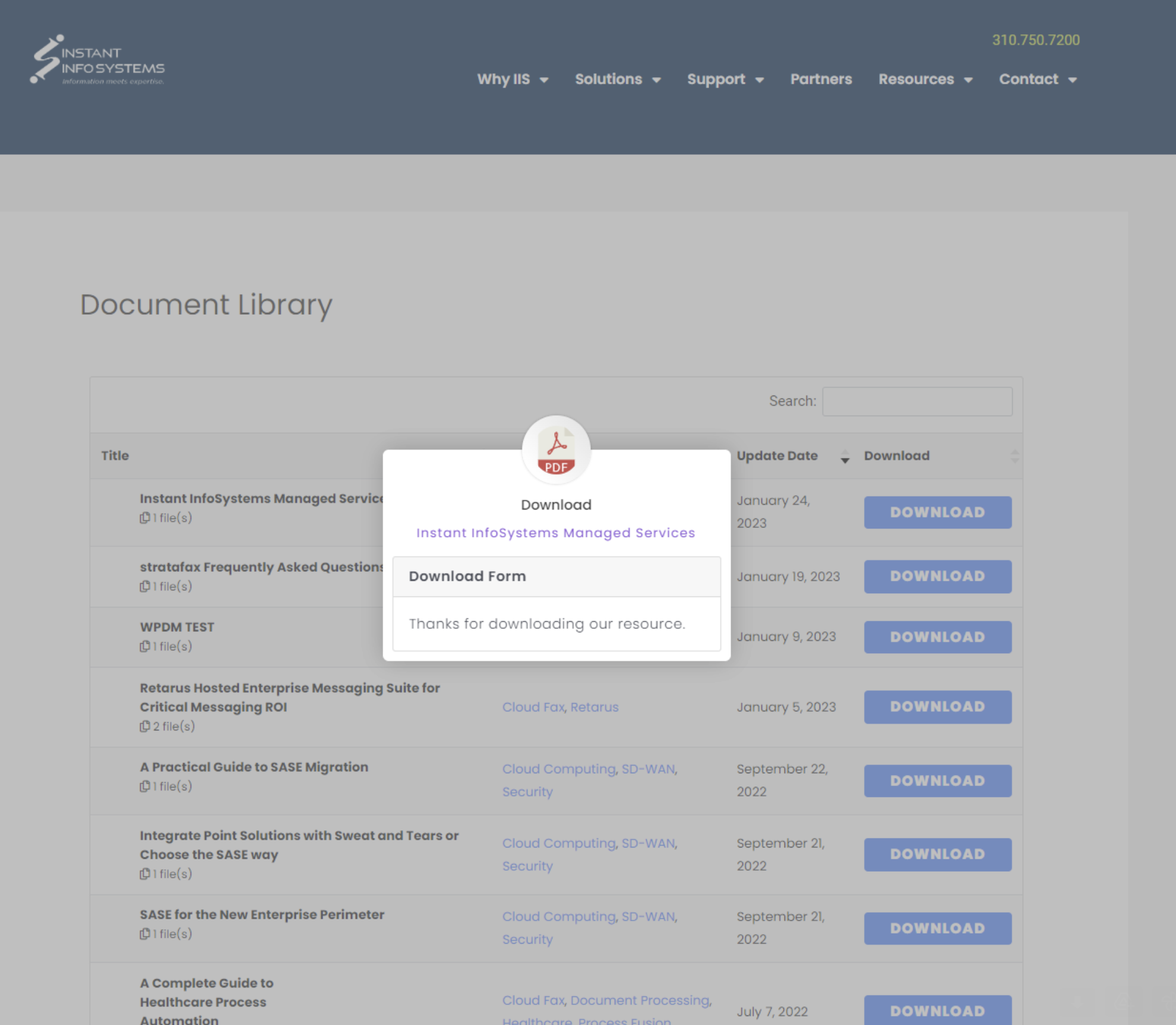Open Cloud Computing link in SASE Migration row
This screenshot has width=1176, height=1025.
(x=559, y=769)
